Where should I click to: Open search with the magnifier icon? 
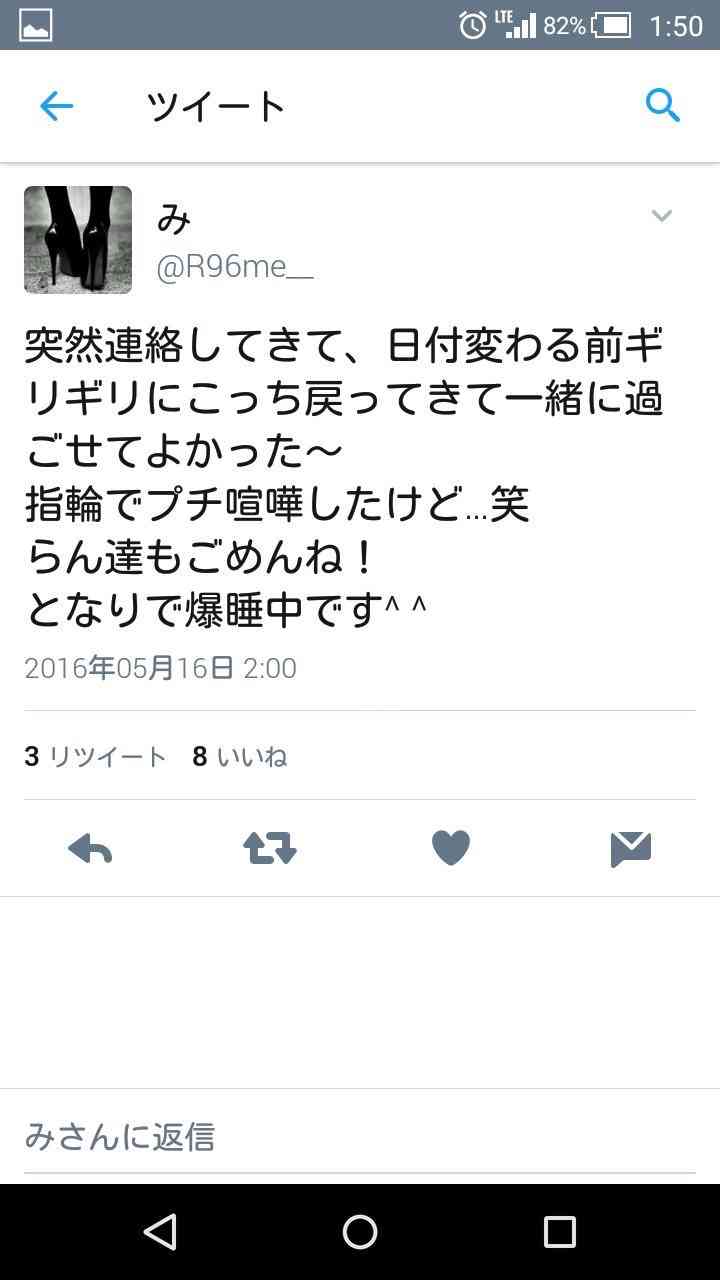(662, 105)
